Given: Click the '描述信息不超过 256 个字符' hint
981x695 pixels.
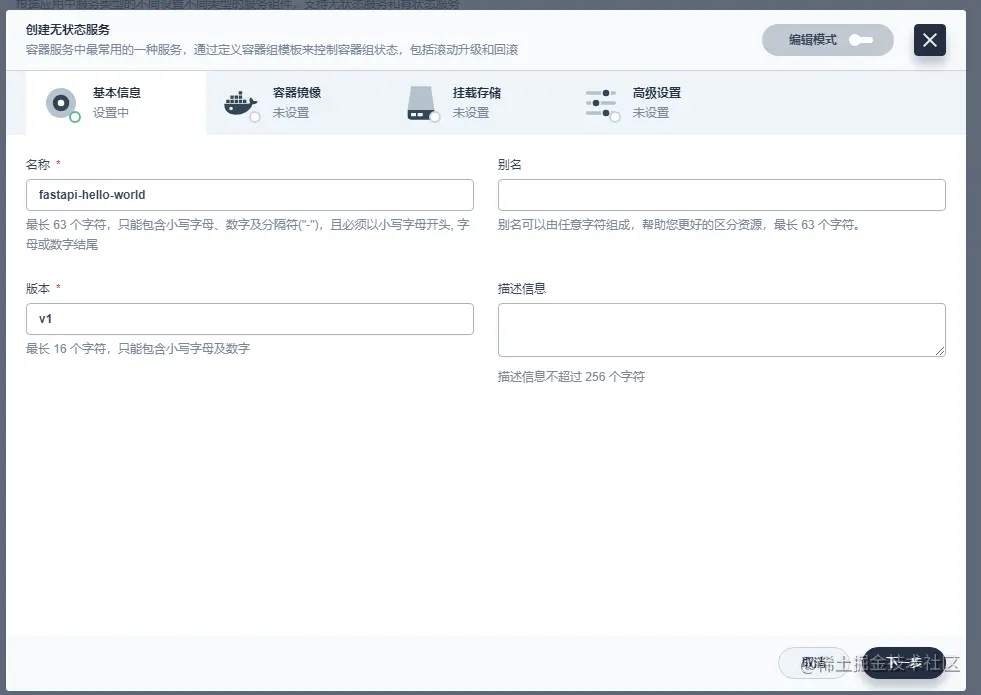Looking at the screenshot, I should [x=571, y=377].
